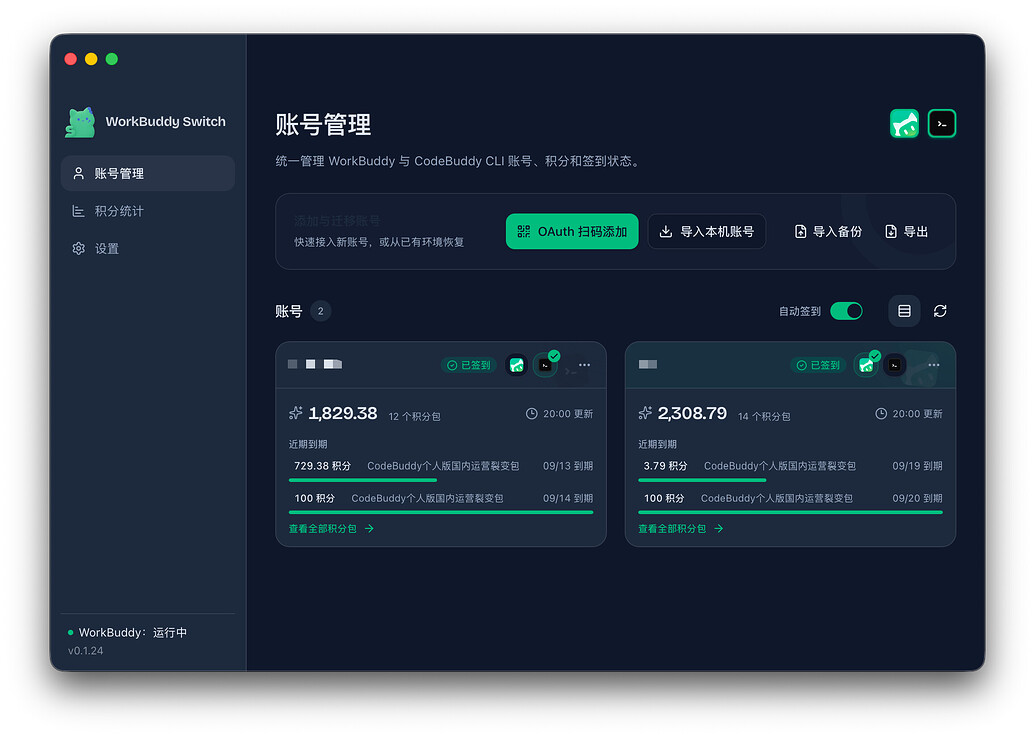Viewport: 1035px width, 736px height.
Task: Select 账号管理 in the sidebar
Action: tap(148, 174)
